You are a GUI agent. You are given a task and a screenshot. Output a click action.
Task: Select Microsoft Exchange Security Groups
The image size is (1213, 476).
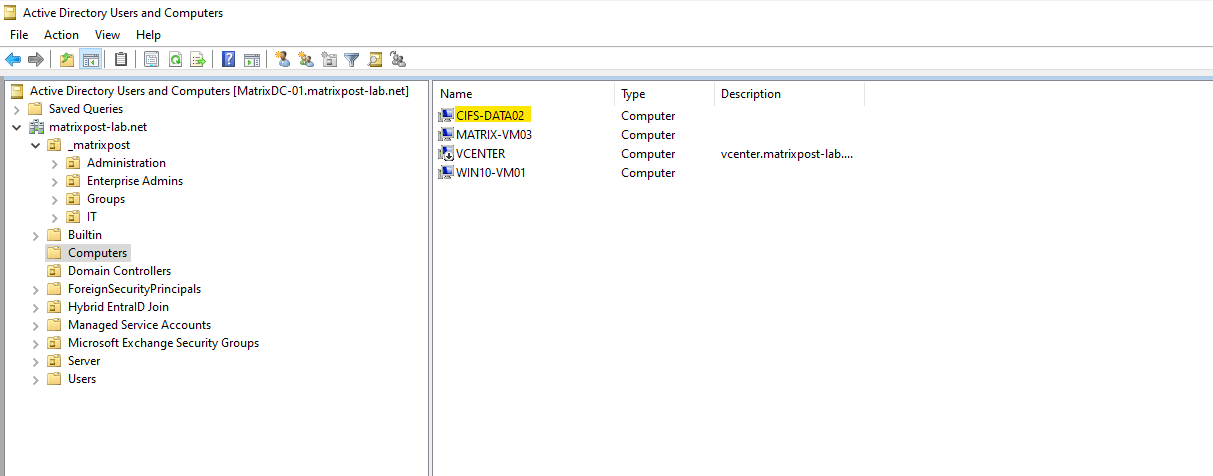pos(163,343)
